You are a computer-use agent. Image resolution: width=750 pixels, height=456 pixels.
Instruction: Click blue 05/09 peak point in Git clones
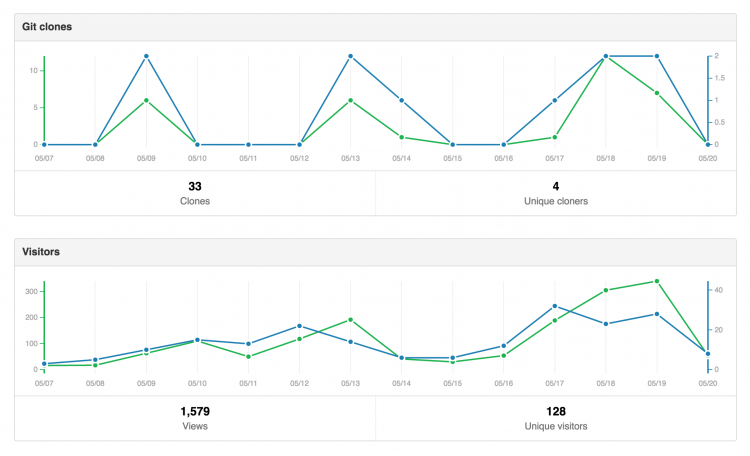coord(146,56)
